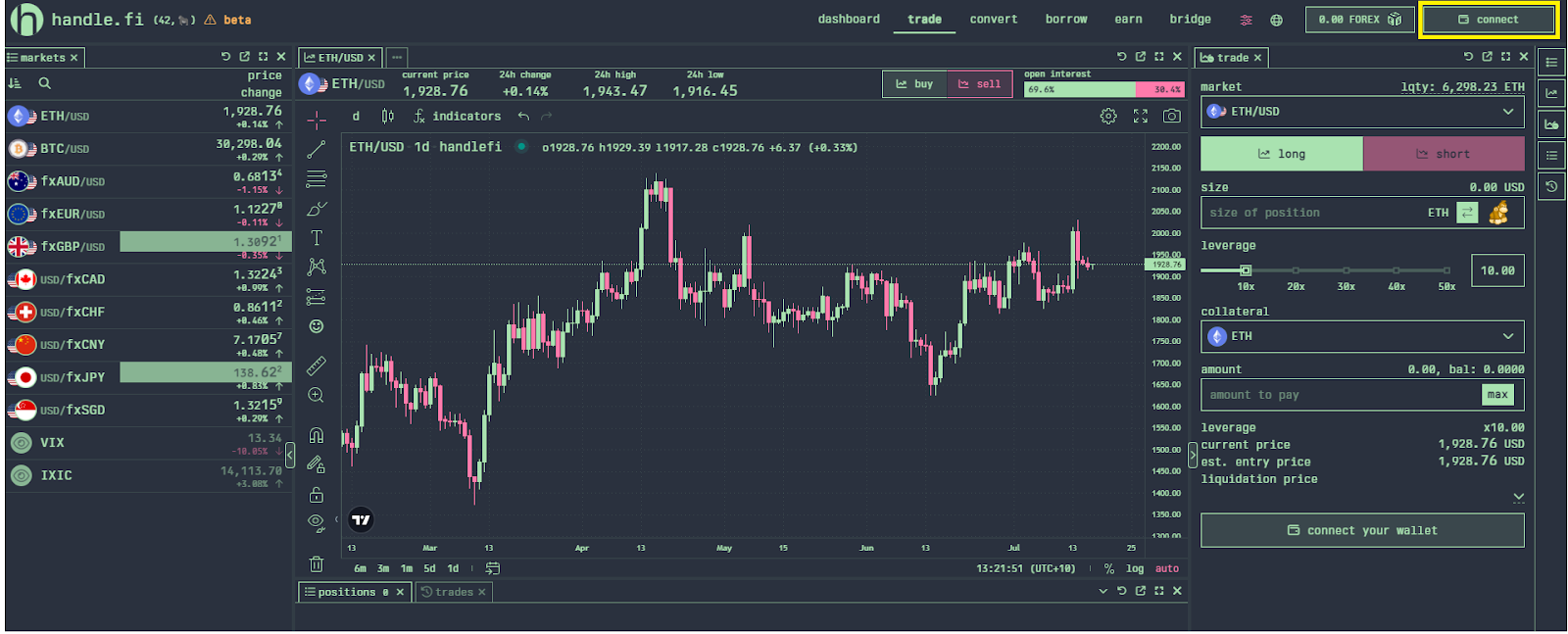
Task: Expand trade details chevron below liquidation price
Action: pyautogui.click(x=1518, y=498)
